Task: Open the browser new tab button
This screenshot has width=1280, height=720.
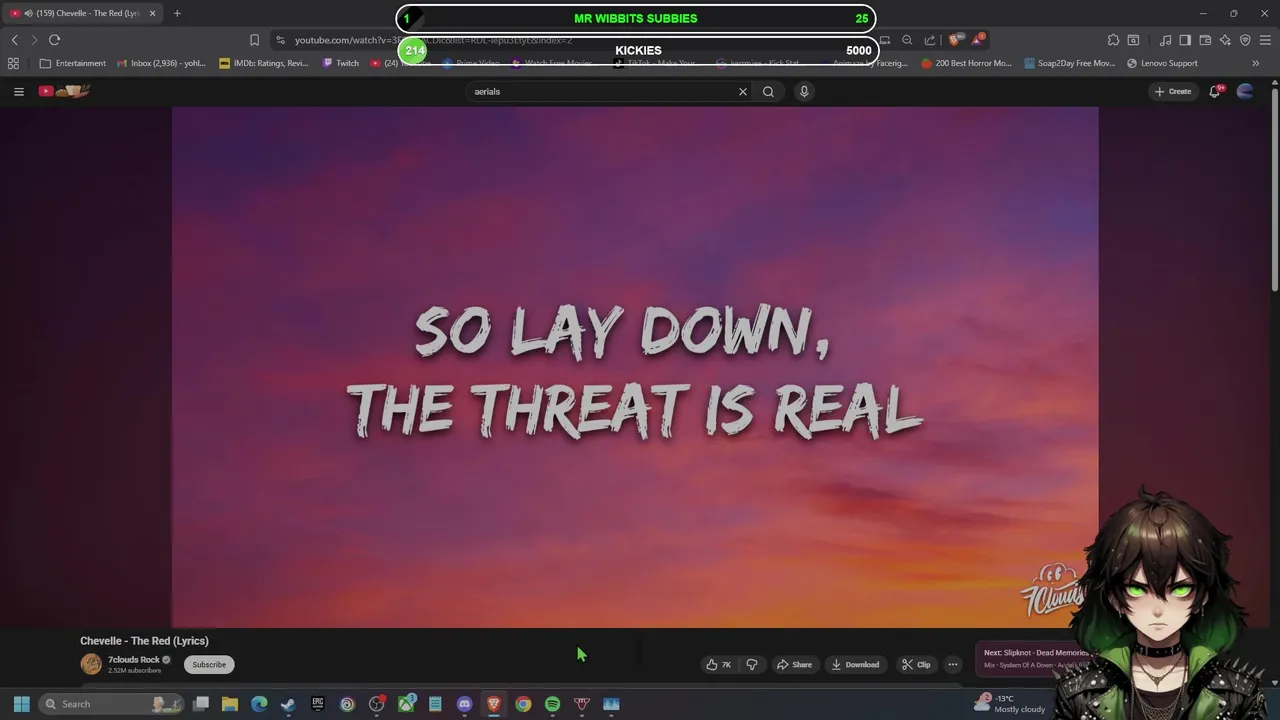Action: coord(177,13)
